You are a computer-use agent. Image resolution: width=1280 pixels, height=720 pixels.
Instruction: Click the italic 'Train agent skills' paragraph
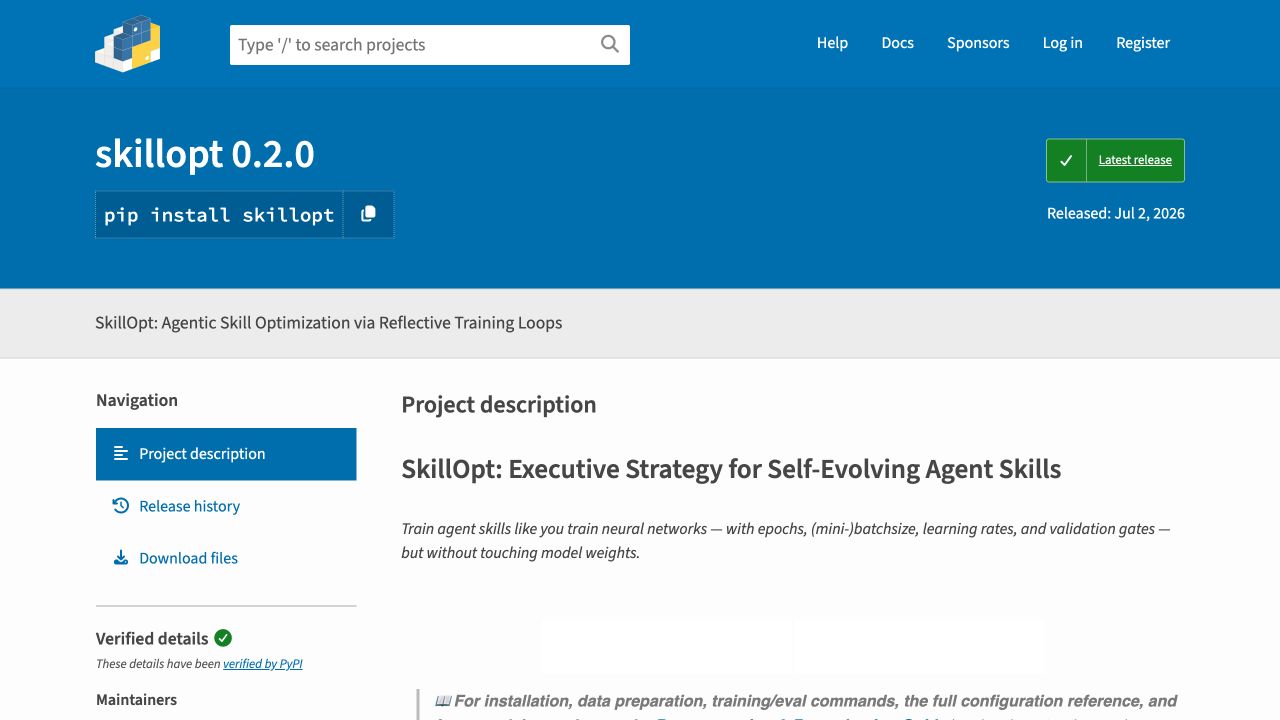tap(786, 541)
